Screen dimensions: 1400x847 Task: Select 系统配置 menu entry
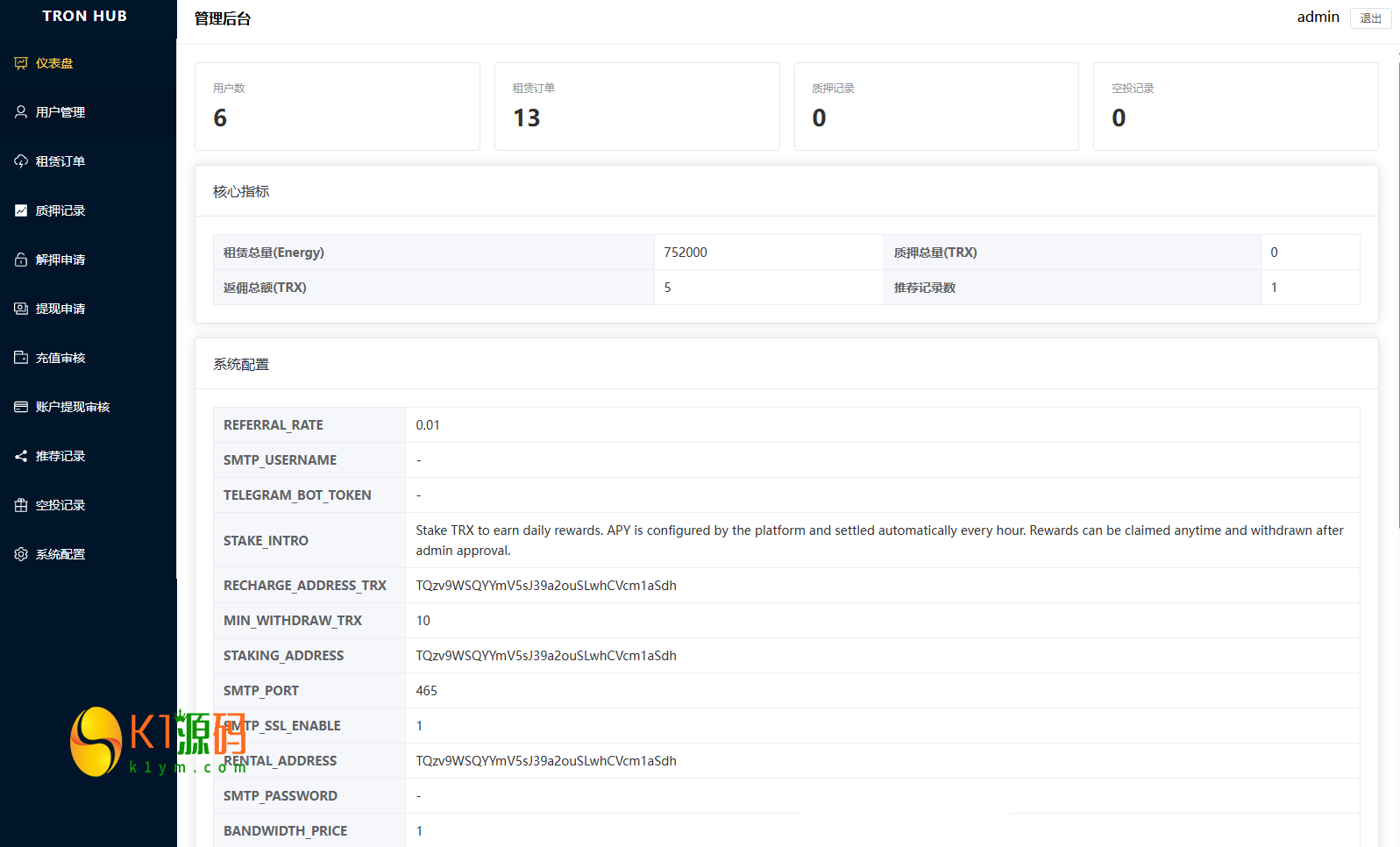point(89,554)
